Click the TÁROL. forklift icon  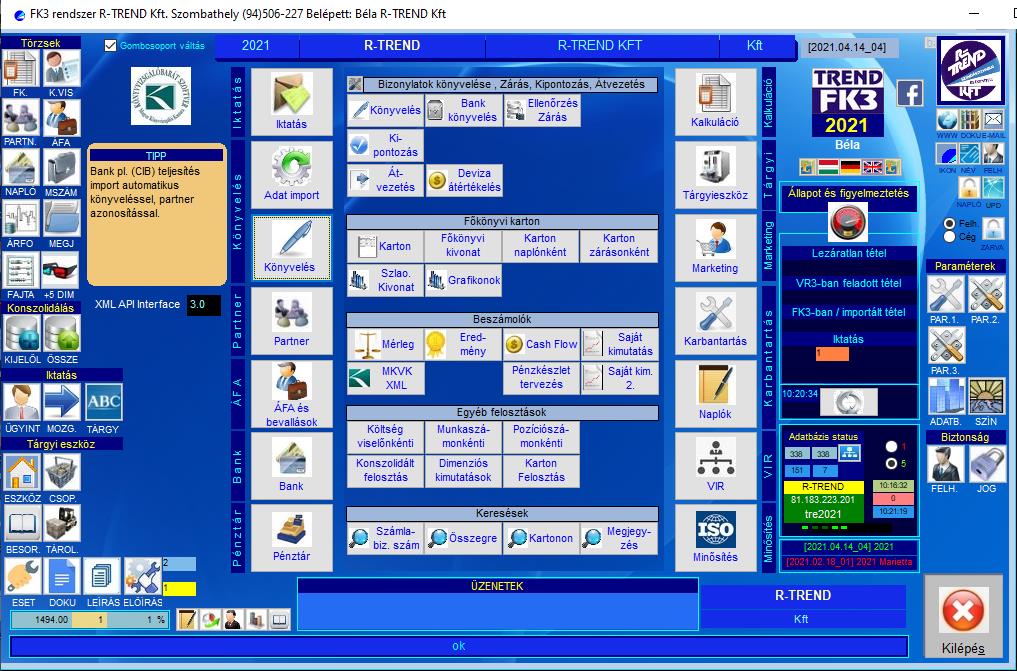62,523
